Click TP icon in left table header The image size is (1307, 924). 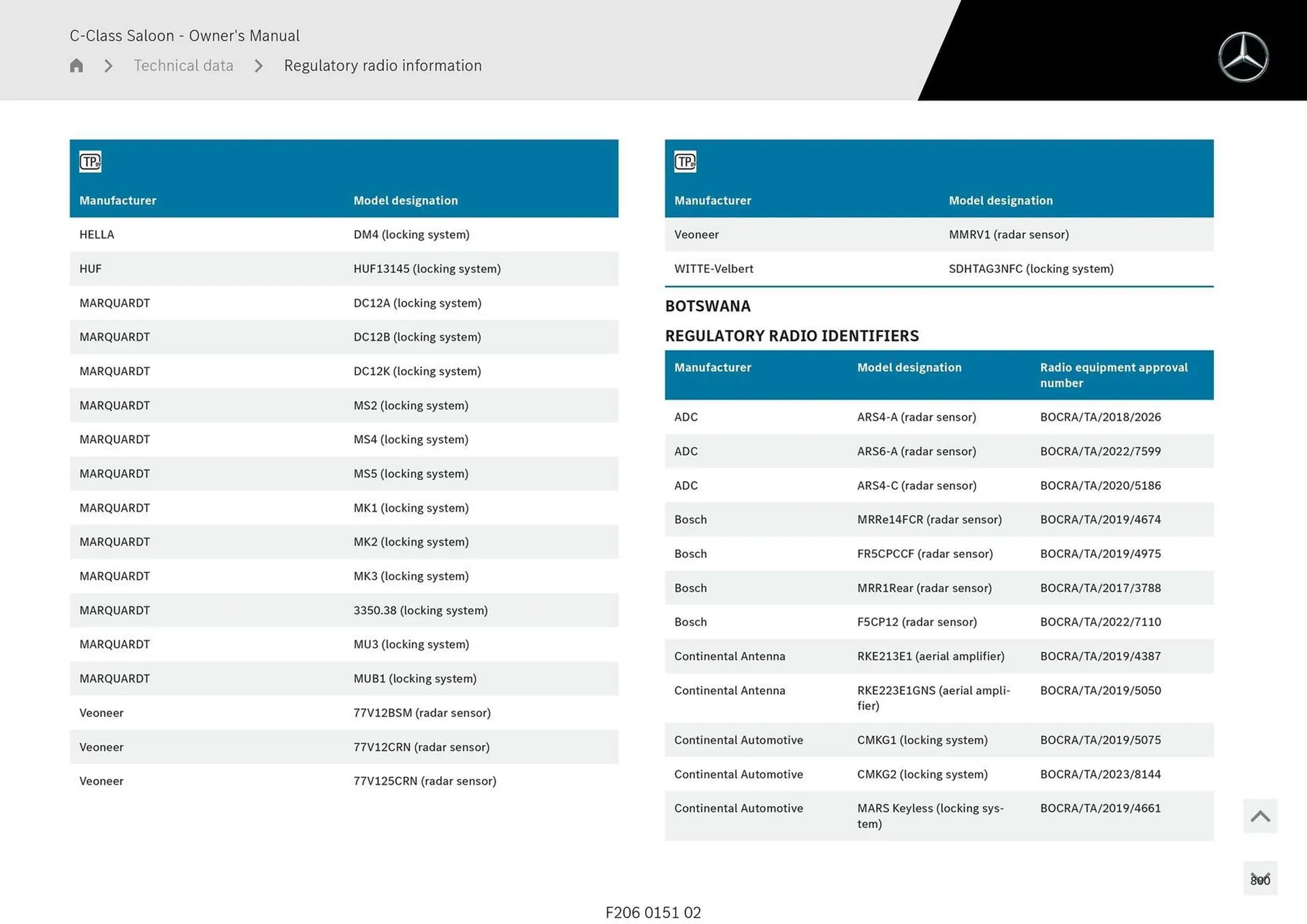pos(90,162)
